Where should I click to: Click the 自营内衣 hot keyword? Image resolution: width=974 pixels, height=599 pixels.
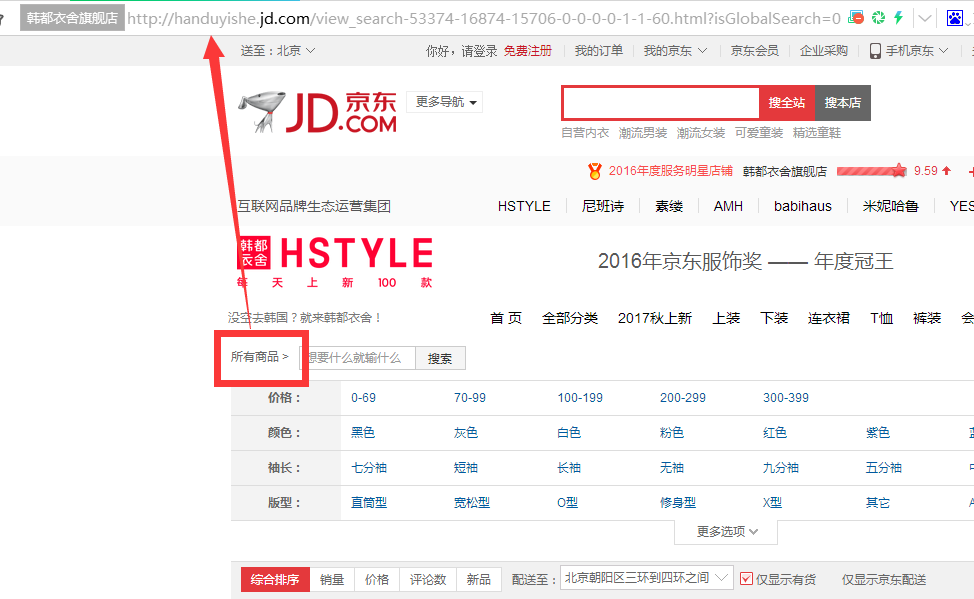click(585, 133)
